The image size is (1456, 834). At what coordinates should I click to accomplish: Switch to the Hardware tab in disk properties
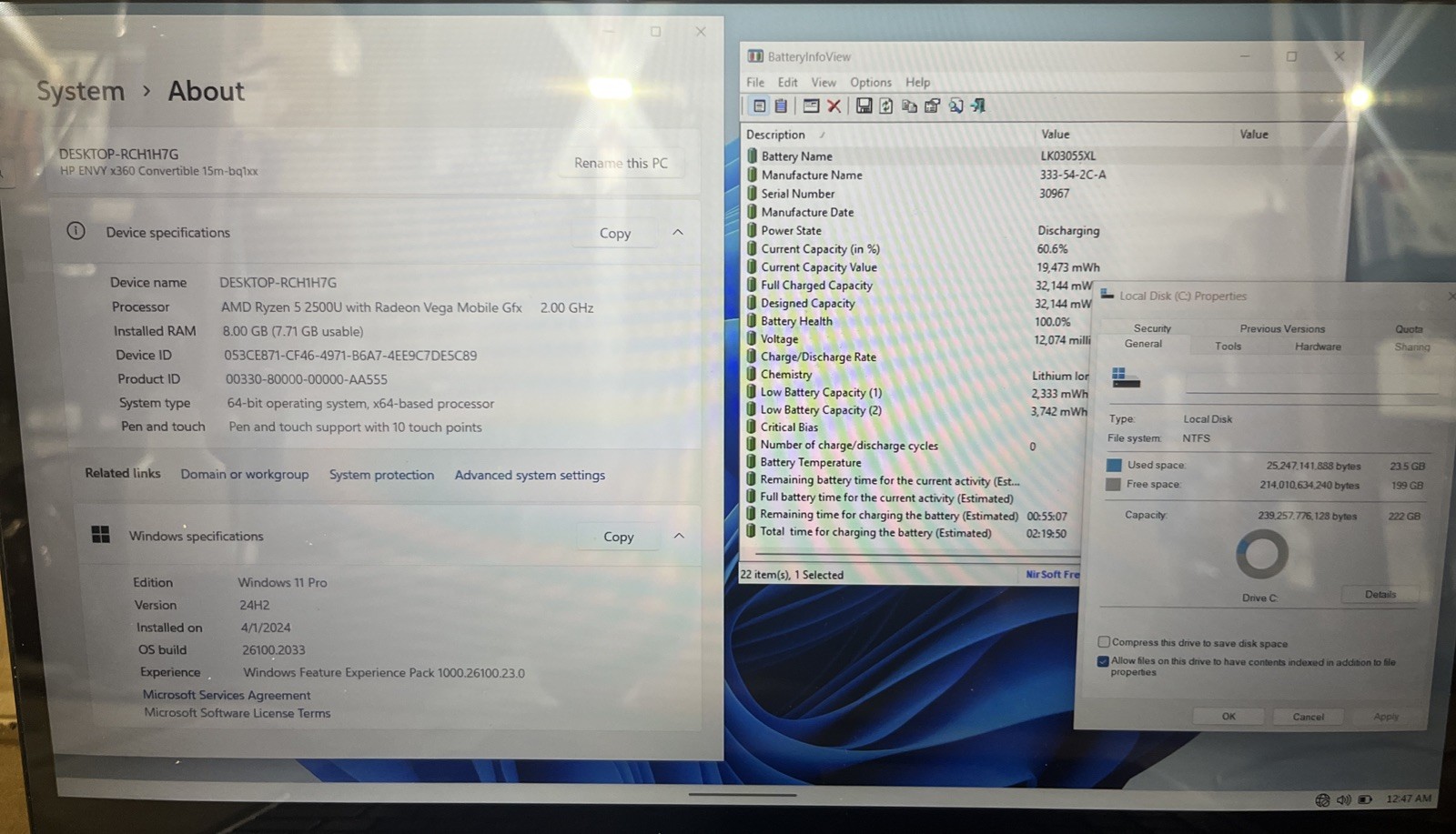1318,346
